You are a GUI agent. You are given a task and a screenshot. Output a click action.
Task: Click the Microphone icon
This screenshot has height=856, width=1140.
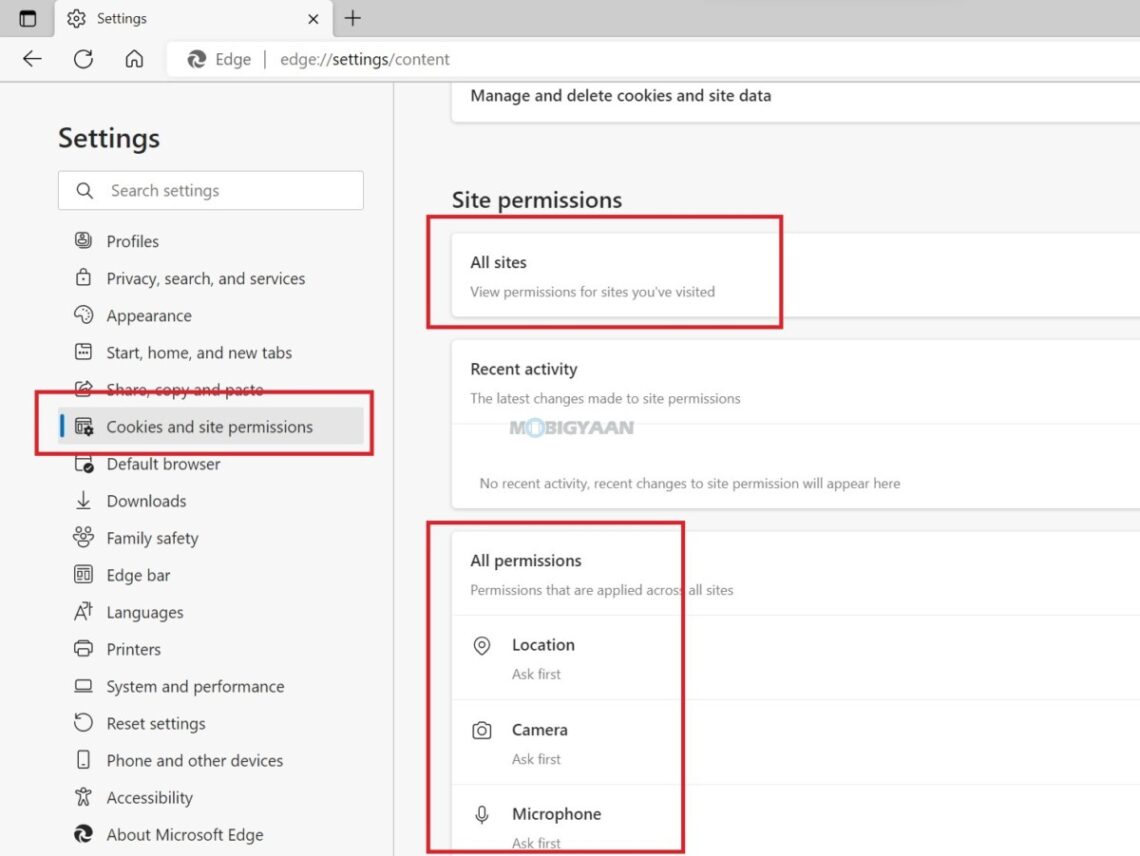pyautogui.click(x=483, y=814)
